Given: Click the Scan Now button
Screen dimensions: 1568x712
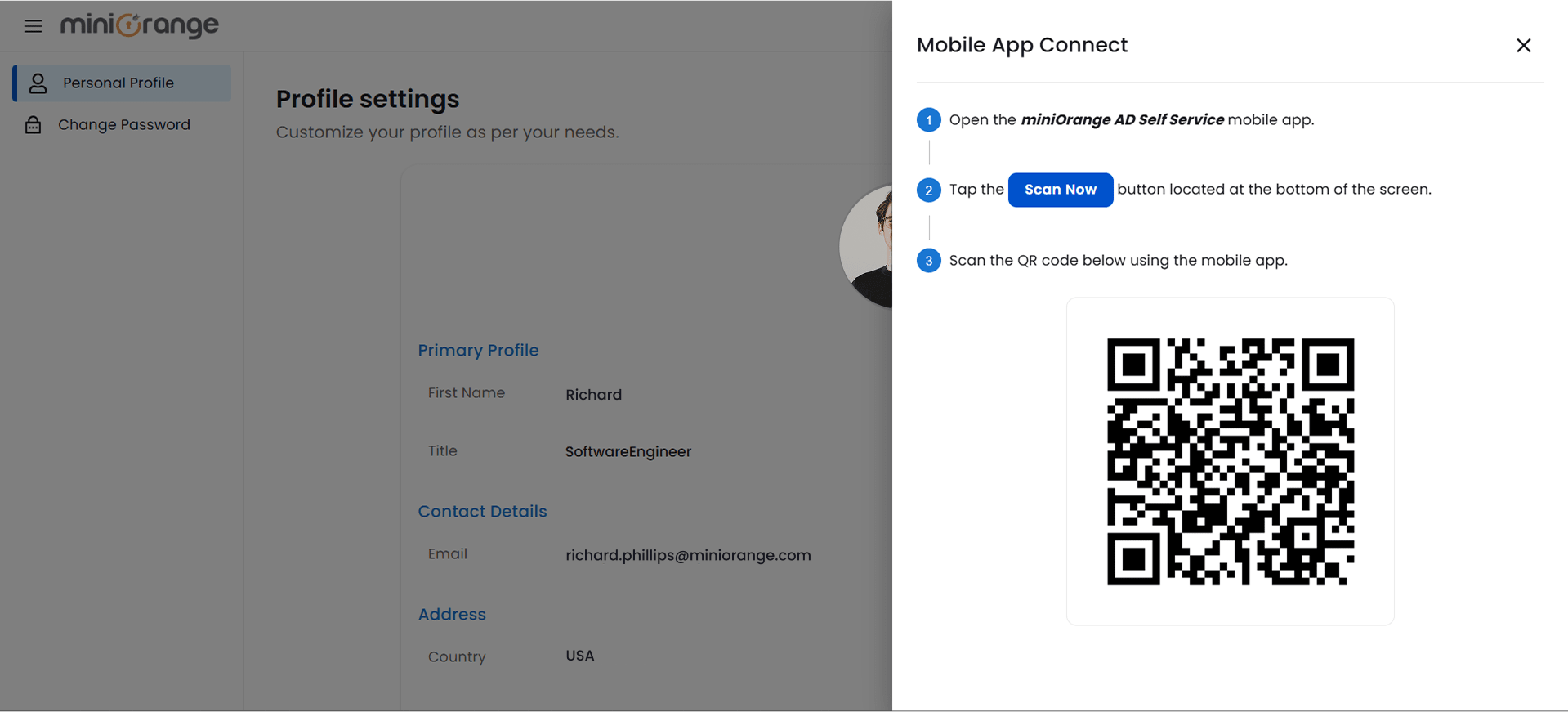Looking at the screenshot, I should coord(1060,190).
